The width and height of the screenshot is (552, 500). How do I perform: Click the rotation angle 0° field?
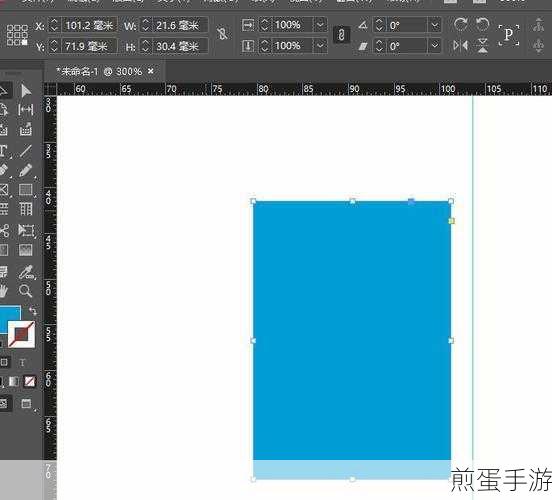tap(407, 25)
